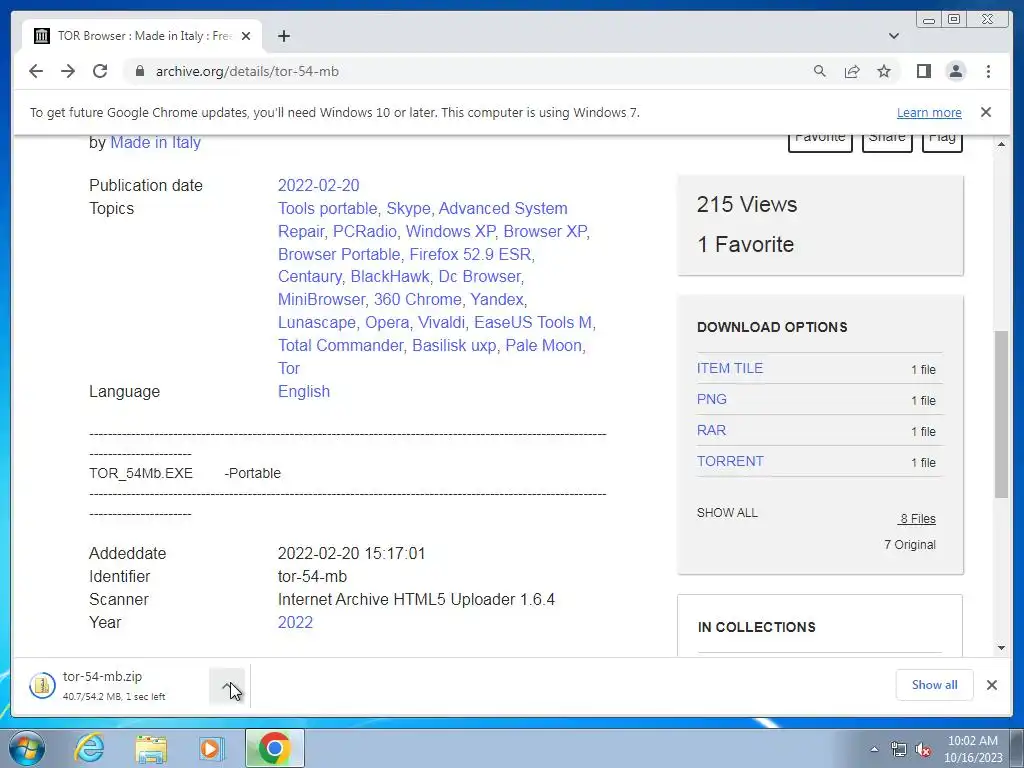Open the 8 Files link
This screenshot has width=1024, height=768.
(917, 519)
